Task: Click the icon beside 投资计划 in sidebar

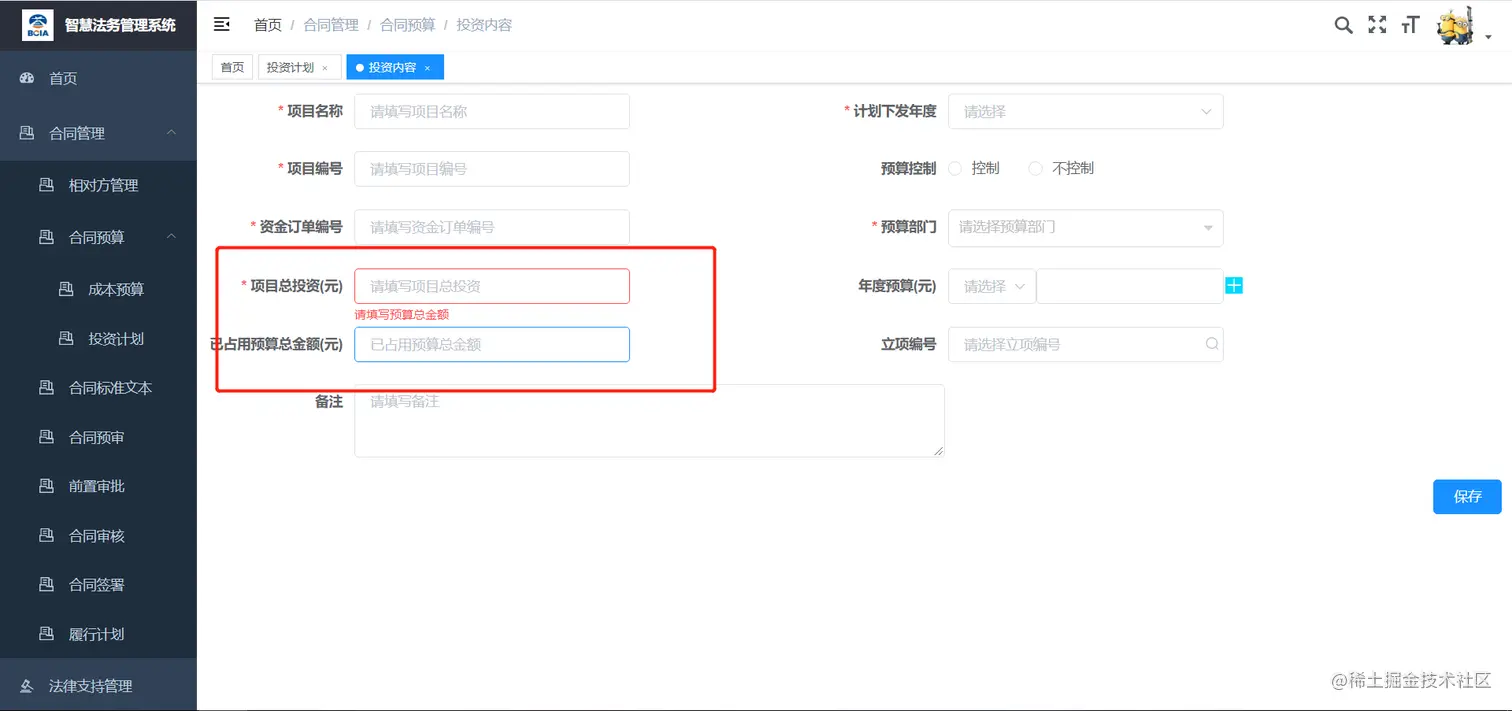Action: pyautogui.click(x=66, y=339)
